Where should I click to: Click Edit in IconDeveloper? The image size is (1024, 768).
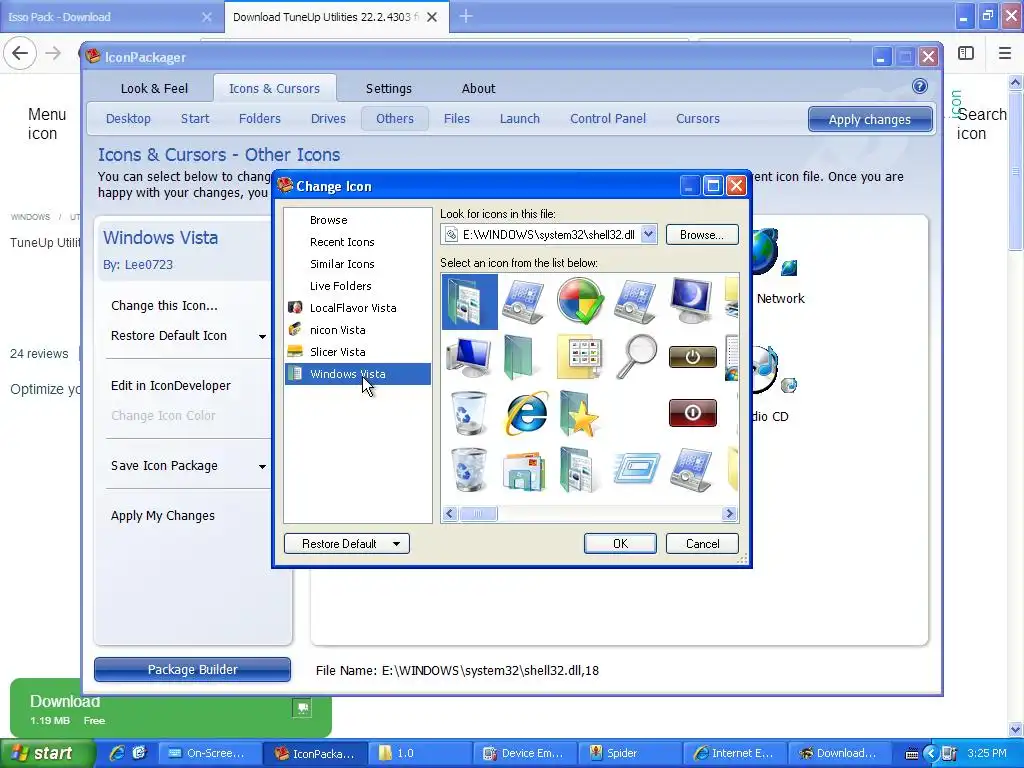tap(170, 385)
